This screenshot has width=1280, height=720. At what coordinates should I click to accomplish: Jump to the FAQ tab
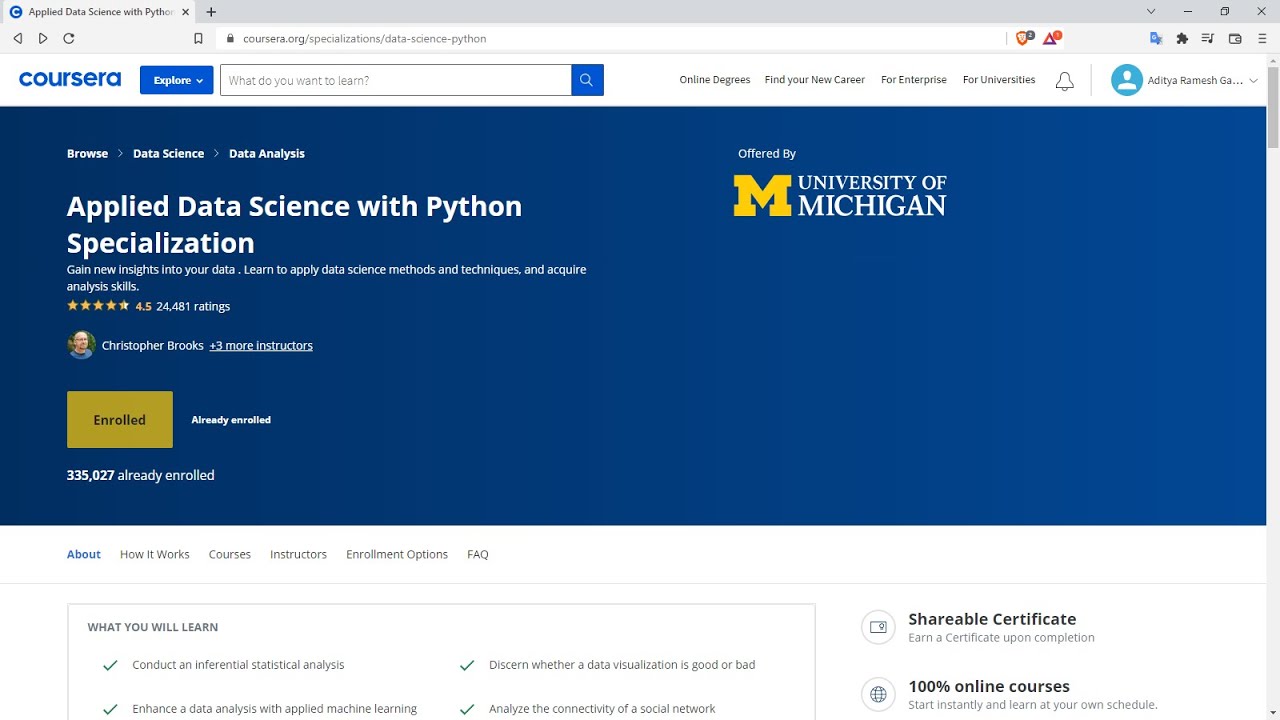point(478,554)
